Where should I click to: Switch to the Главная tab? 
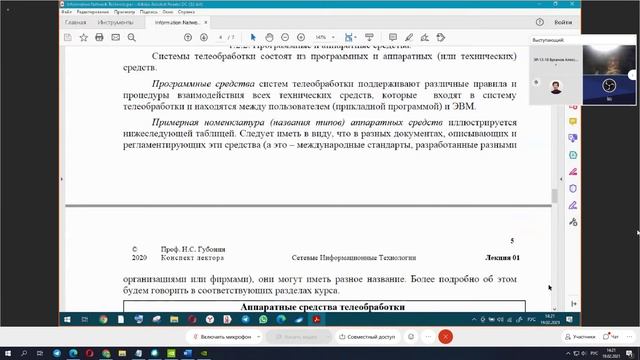pos(76,22)
